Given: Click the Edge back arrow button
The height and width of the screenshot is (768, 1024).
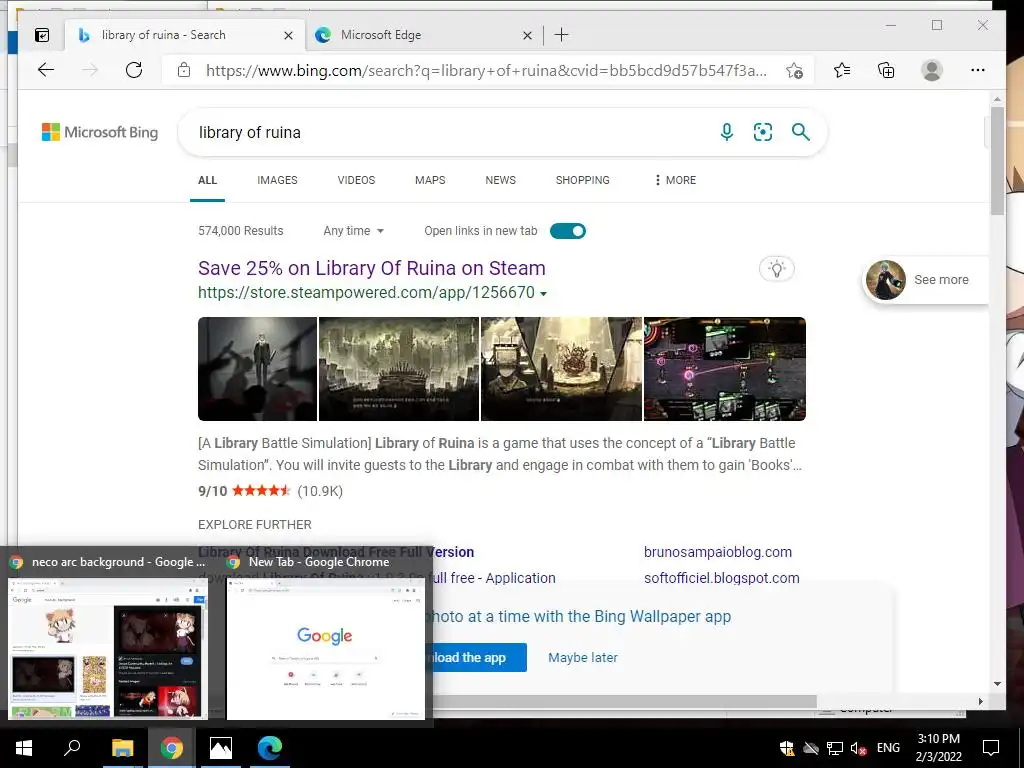Looking at the screenshot, I should coord(46,70).
